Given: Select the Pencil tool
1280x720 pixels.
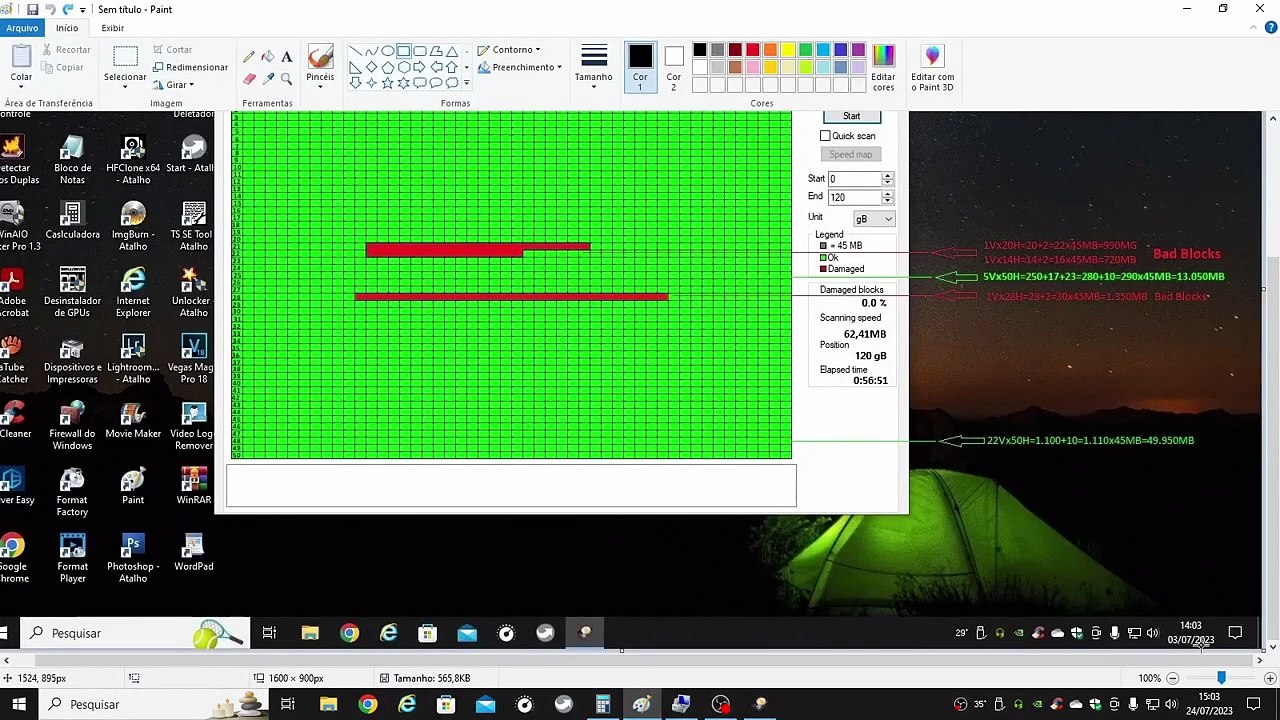Looking at the screenshot, I should click(x=249, y=57).
